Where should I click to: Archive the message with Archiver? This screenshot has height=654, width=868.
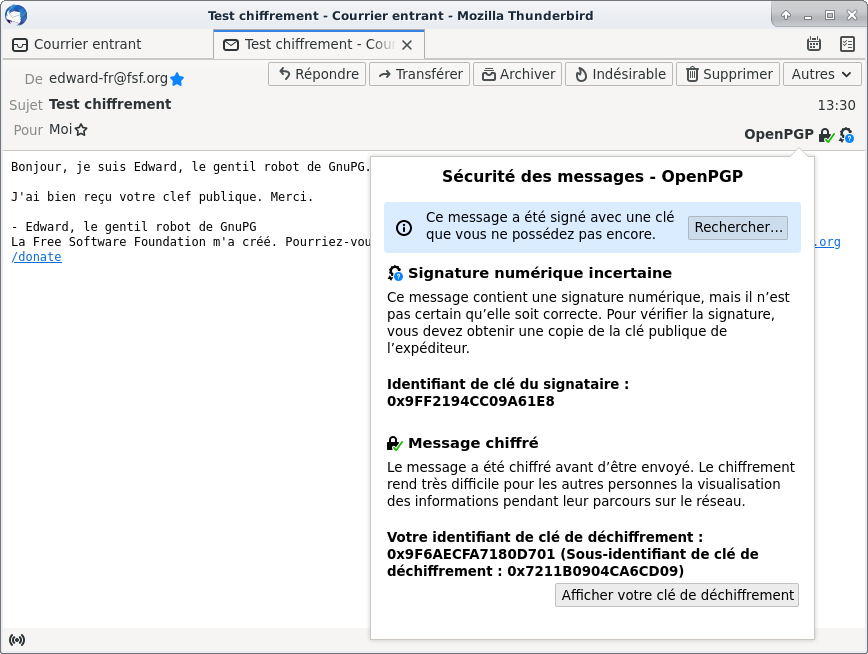click(518, 74)
